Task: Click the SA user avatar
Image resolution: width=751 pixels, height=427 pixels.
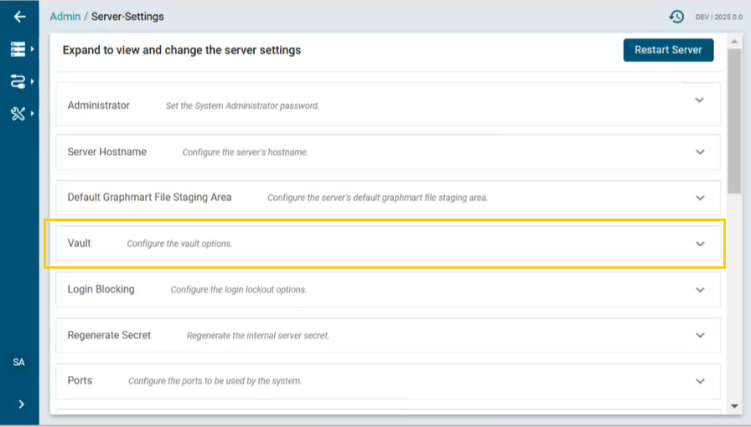Action: [x=19, y=362]
